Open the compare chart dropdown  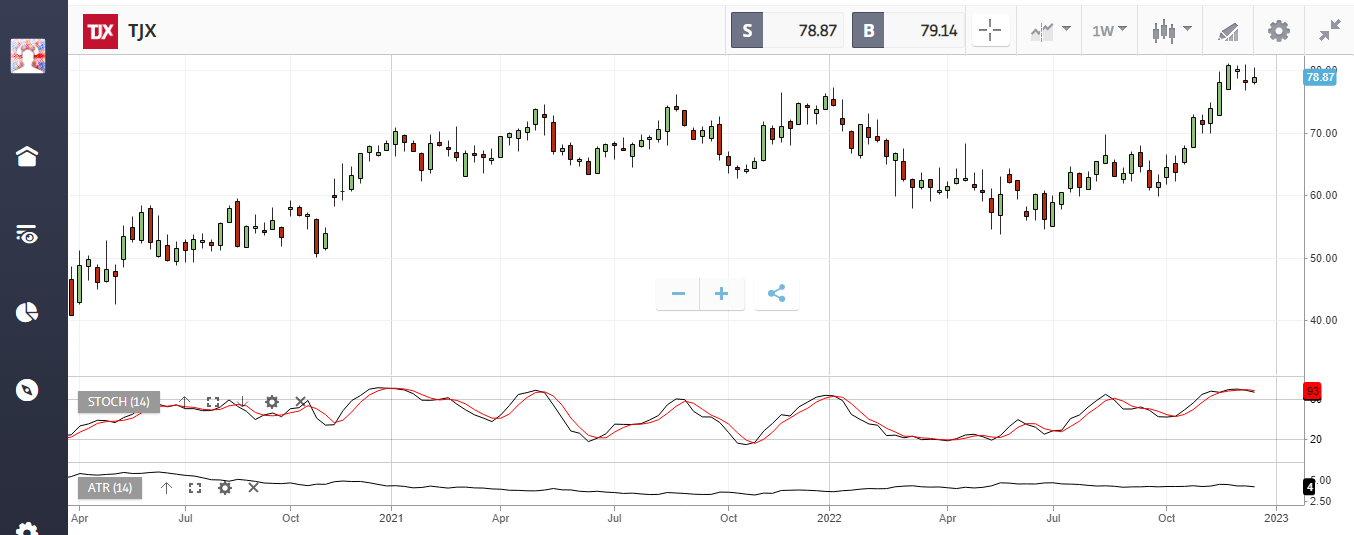pos(1050,31)
